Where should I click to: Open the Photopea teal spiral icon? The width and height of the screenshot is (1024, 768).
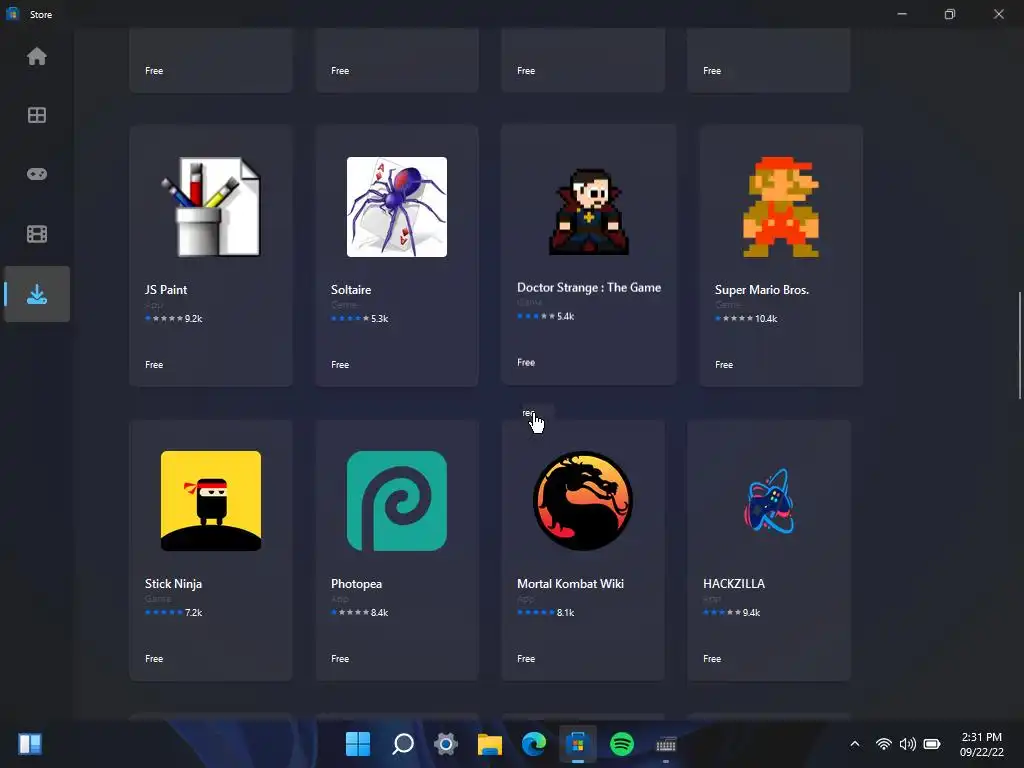tap(397, 501)
